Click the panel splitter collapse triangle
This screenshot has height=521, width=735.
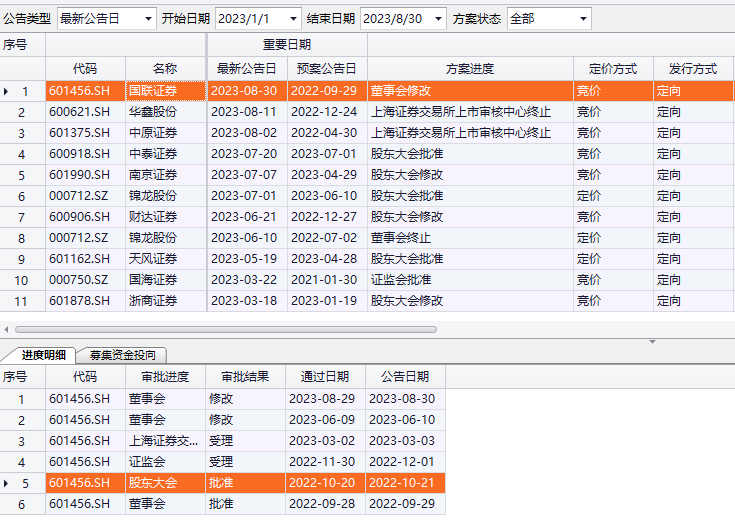coord(653,342)
